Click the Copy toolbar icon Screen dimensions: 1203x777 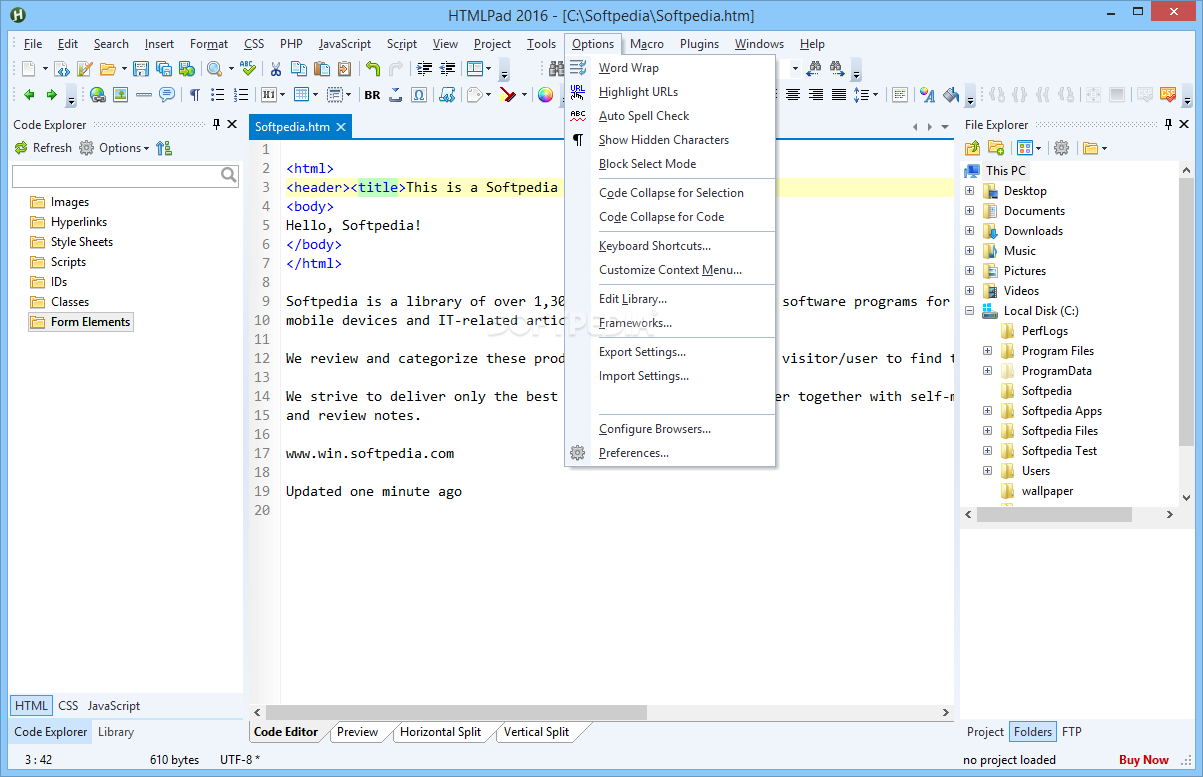299,69
